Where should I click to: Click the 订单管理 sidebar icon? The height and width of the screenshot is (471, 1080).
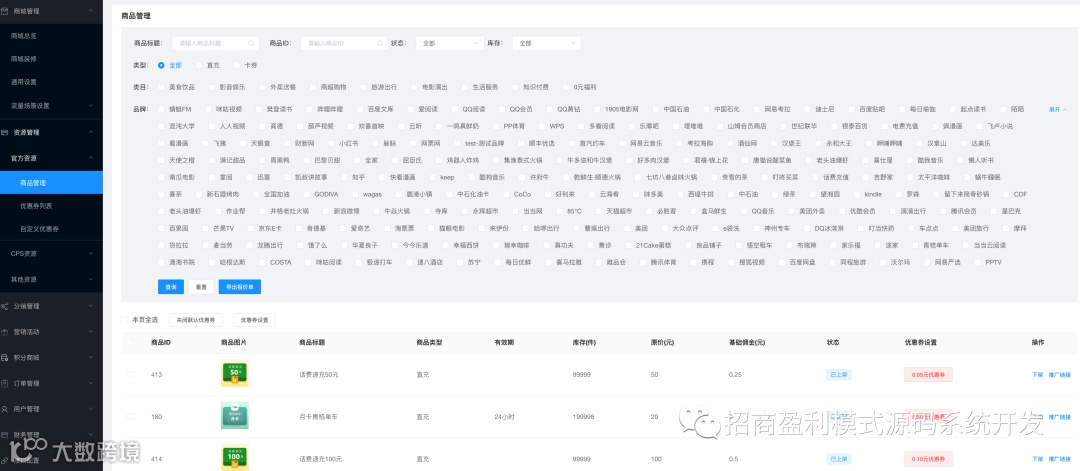pyautogui.click(x=5, y=384)
